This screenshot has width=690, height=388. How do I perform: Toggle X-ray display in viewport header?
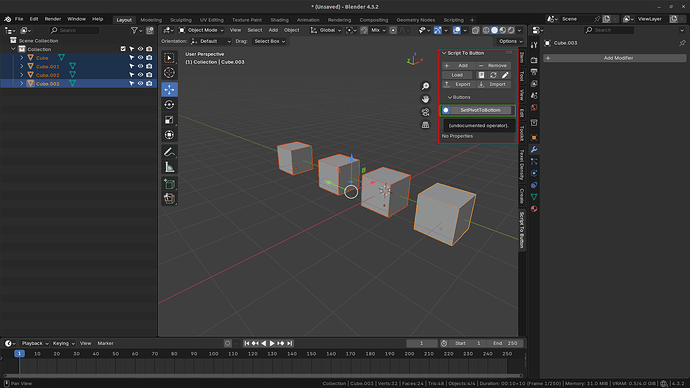coord(475,30)
